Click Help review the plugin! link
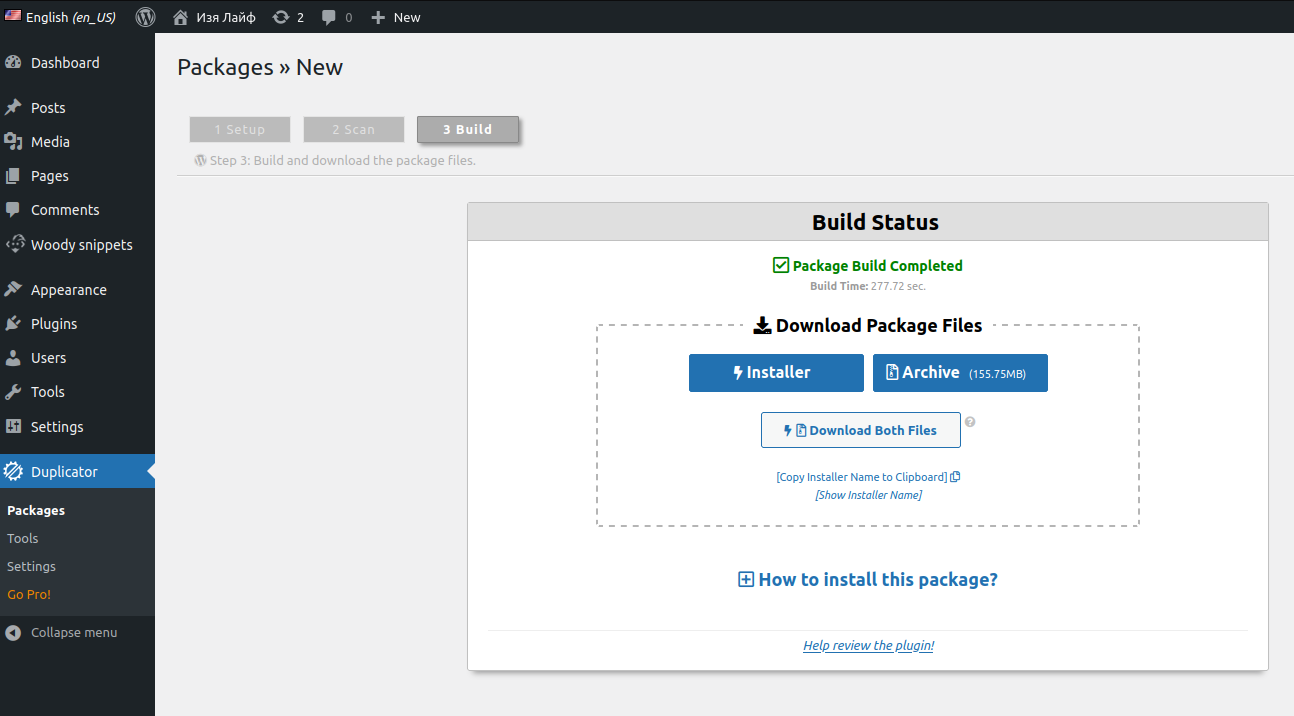The height and width of the screenshot is (716, 1294). point(868,646)
